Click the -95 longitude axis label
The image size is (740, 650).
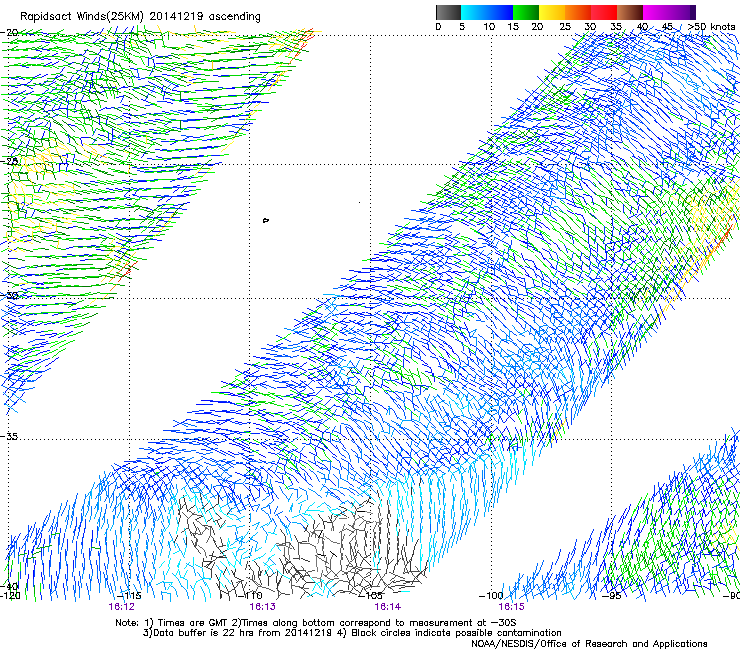tap(612, 595)
